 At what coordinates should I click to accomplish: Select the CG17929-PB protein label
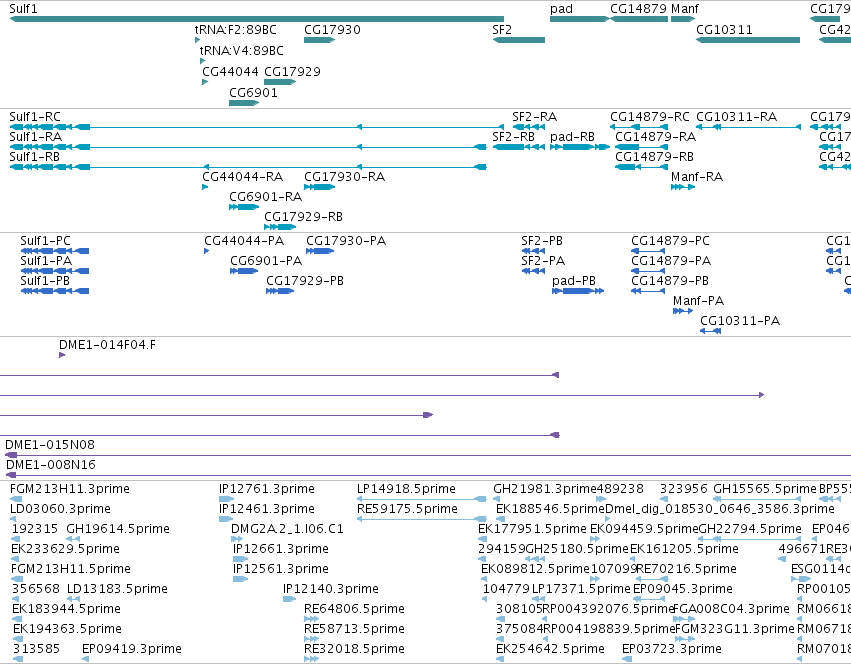(x=305, y=281)
